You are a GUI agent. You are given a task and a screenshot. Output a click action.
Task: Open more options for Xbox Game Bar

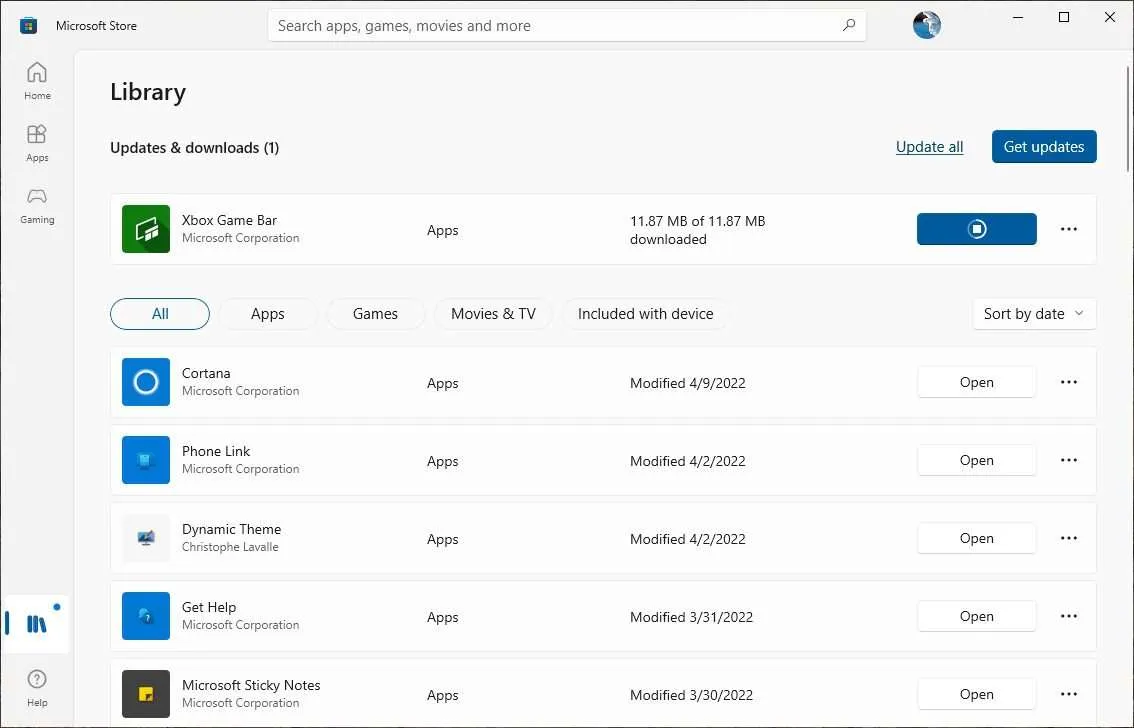click(x=1069, y=229)
